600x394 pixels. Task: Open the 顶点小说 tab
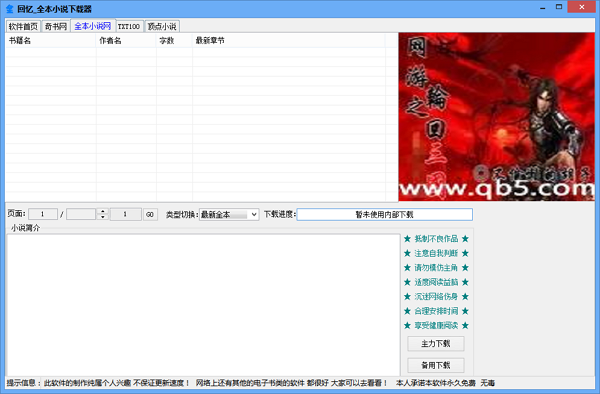[x=162, y=26]
